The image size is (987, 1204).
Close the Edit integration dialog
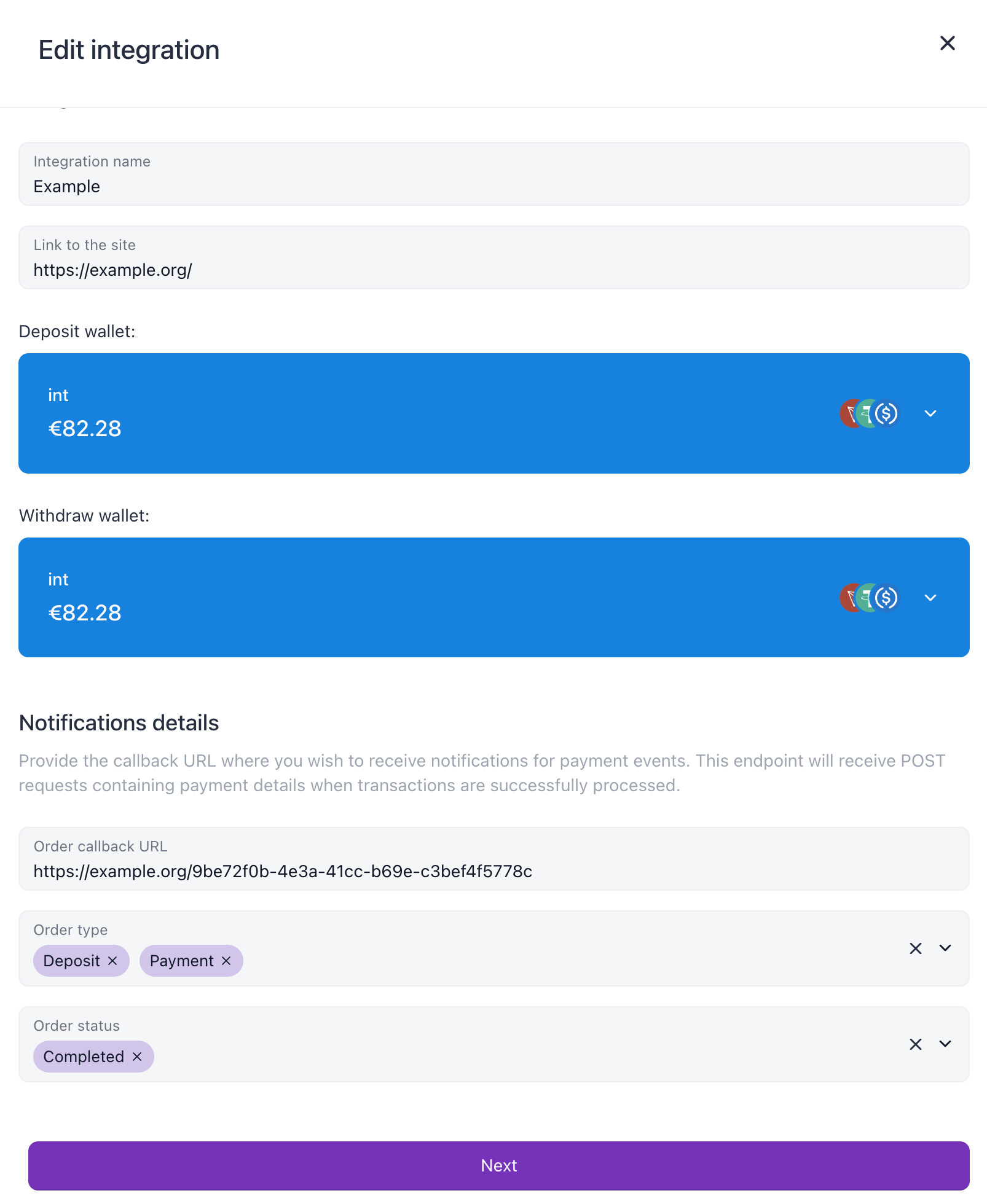pos(947,43)
